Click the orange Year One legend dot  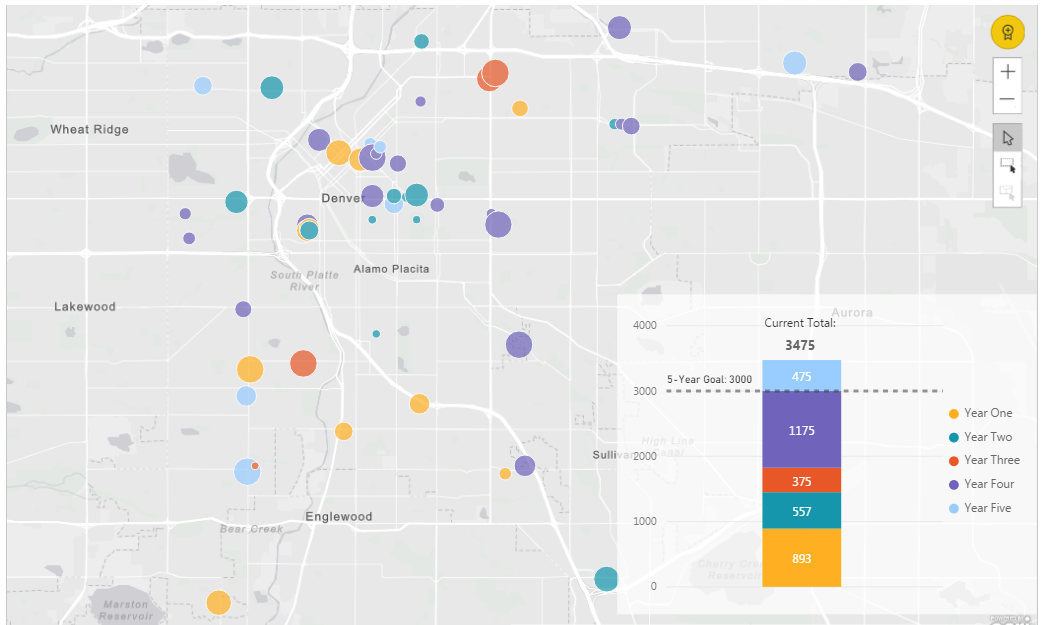click(x=954, y=414)
